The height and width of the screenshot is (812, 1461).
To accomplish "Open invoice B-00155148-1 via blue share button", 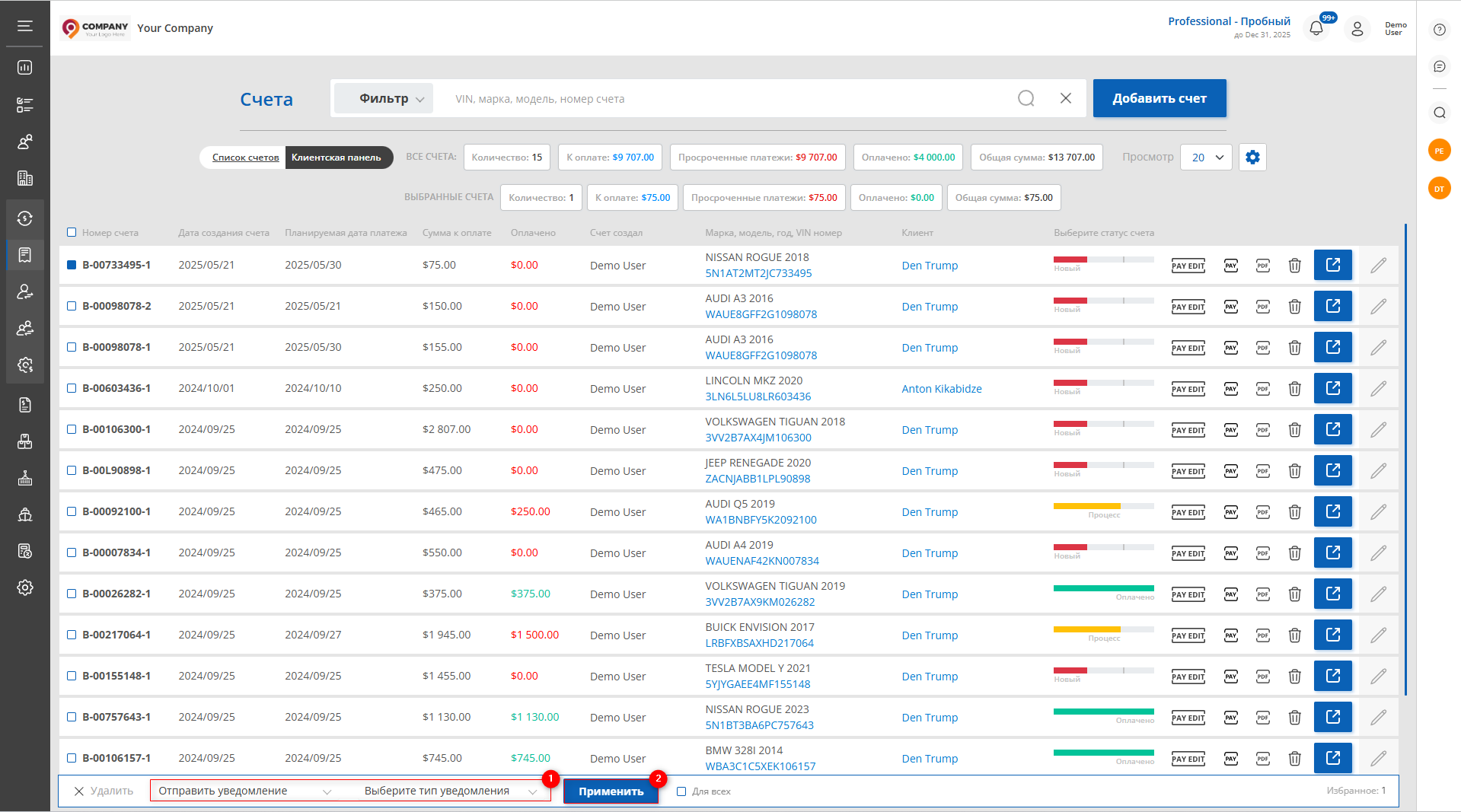I will pos(1333,676).
